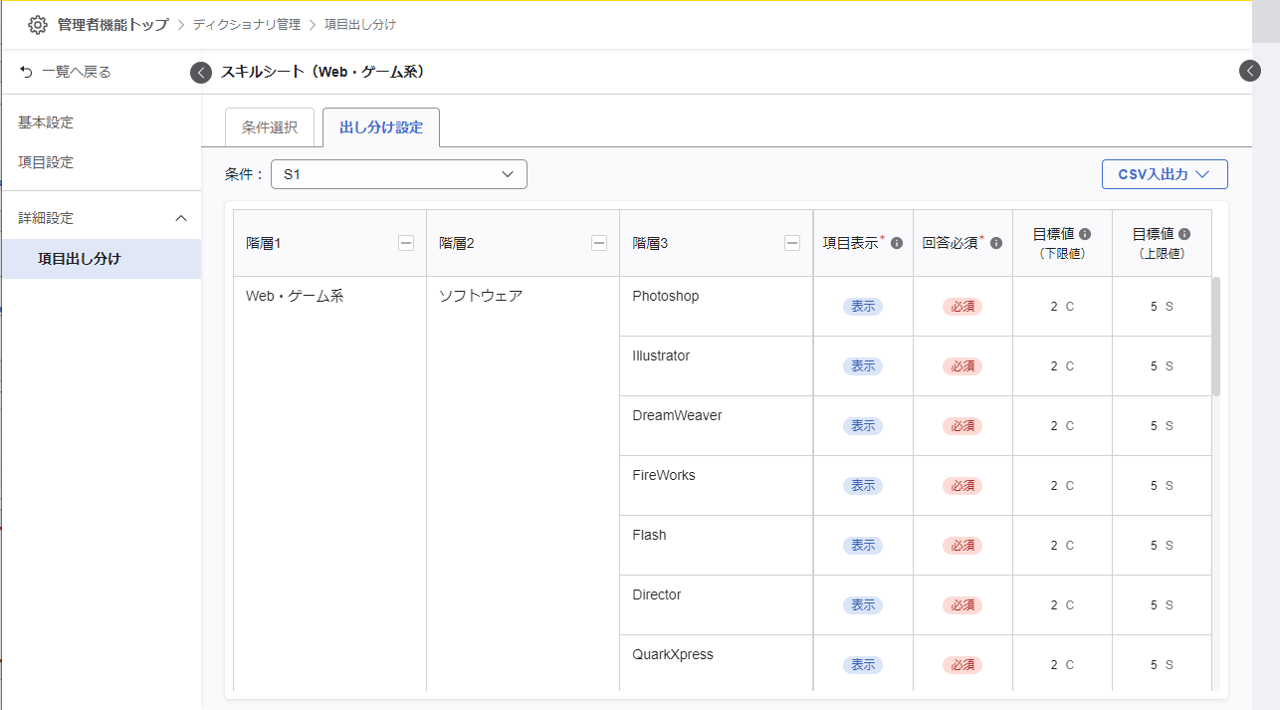Click the info icon next to 目標値 上限値
This screenshot has height=710, width=1280.
1185,234
